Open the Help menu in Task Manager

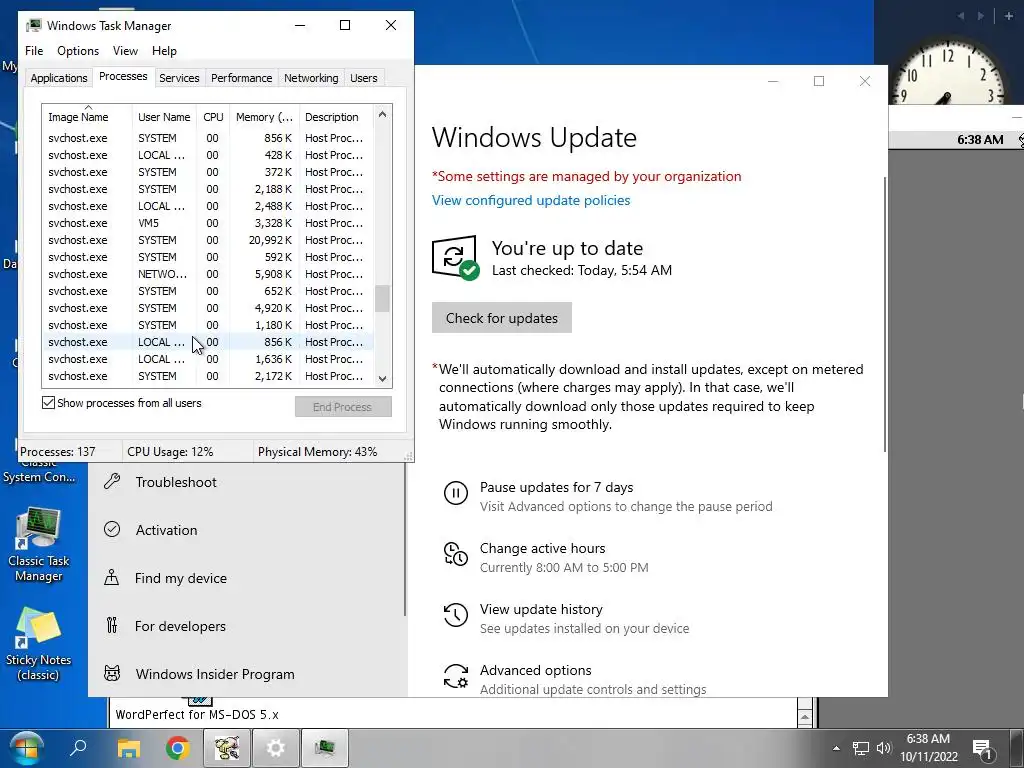164,51
